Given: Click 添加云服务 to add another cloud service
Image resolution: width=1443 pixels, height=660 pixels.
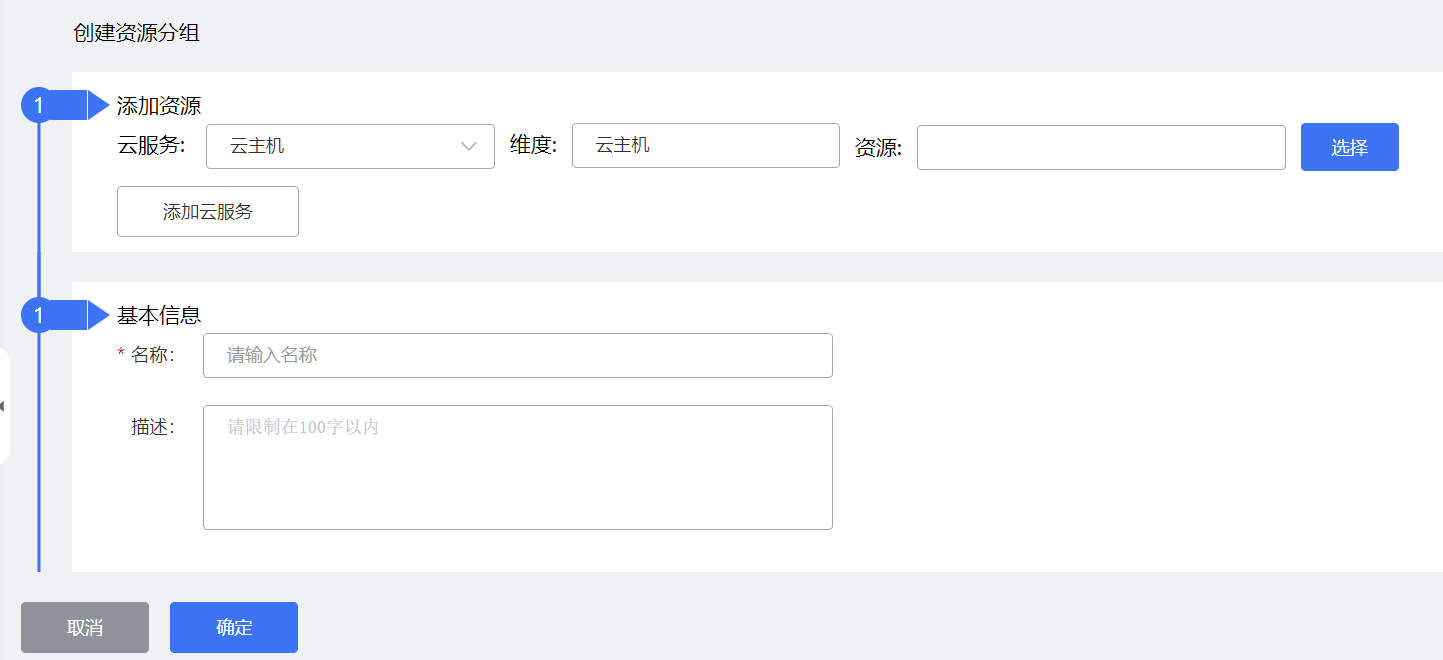Looking at the screenshot, I should [207, 211].
